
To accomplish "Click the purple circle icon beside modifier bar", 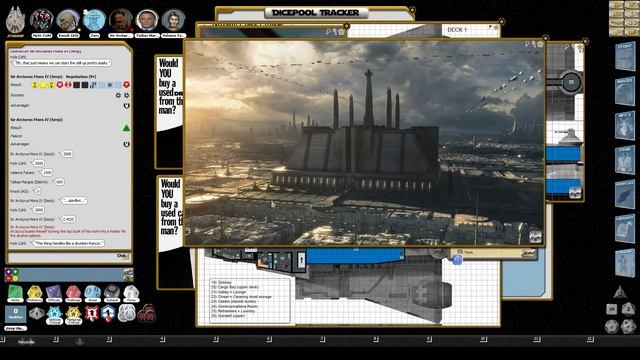I will 8,271.
